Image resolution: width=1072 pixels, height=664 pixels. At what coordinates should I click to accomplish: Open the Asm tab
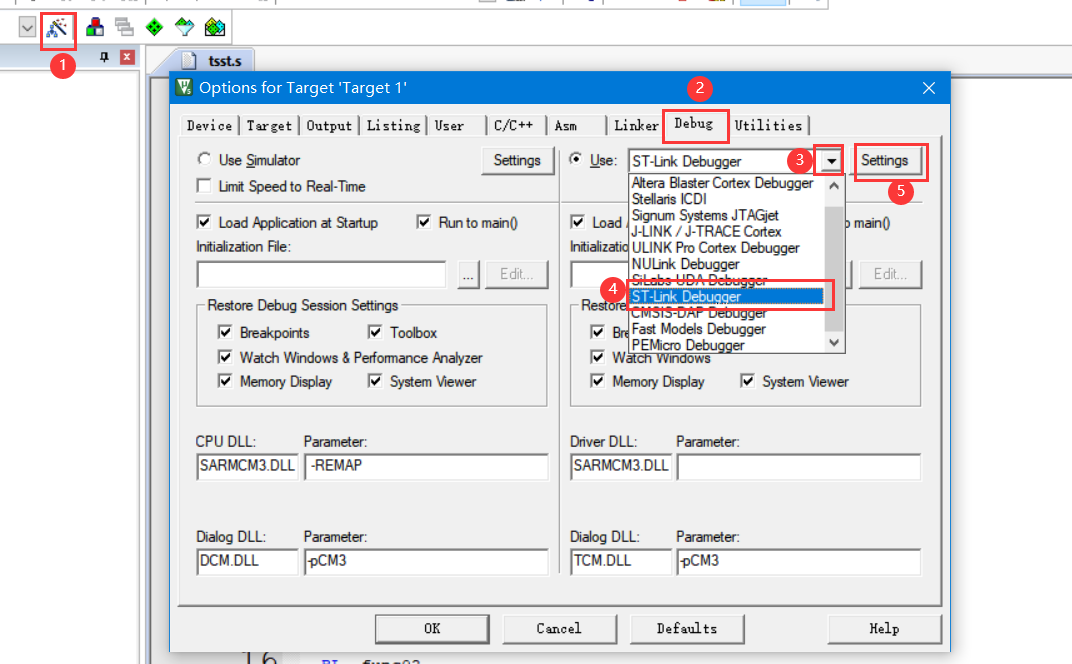point(565,126)
